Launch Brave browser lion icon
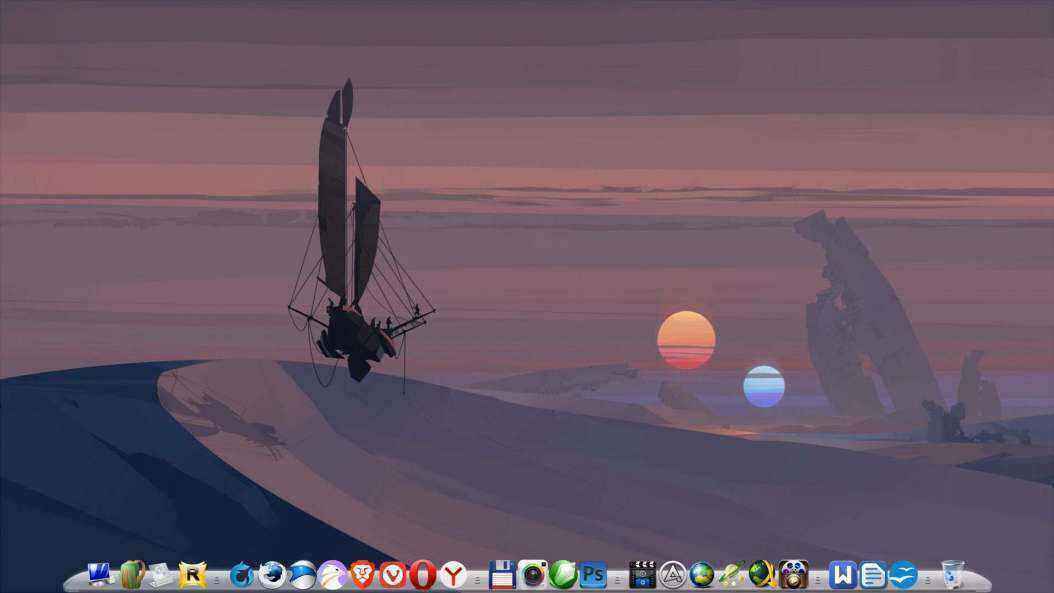The height and width of the screenshot is (593, 1054). pyautogui.click(x=362, y=576)
